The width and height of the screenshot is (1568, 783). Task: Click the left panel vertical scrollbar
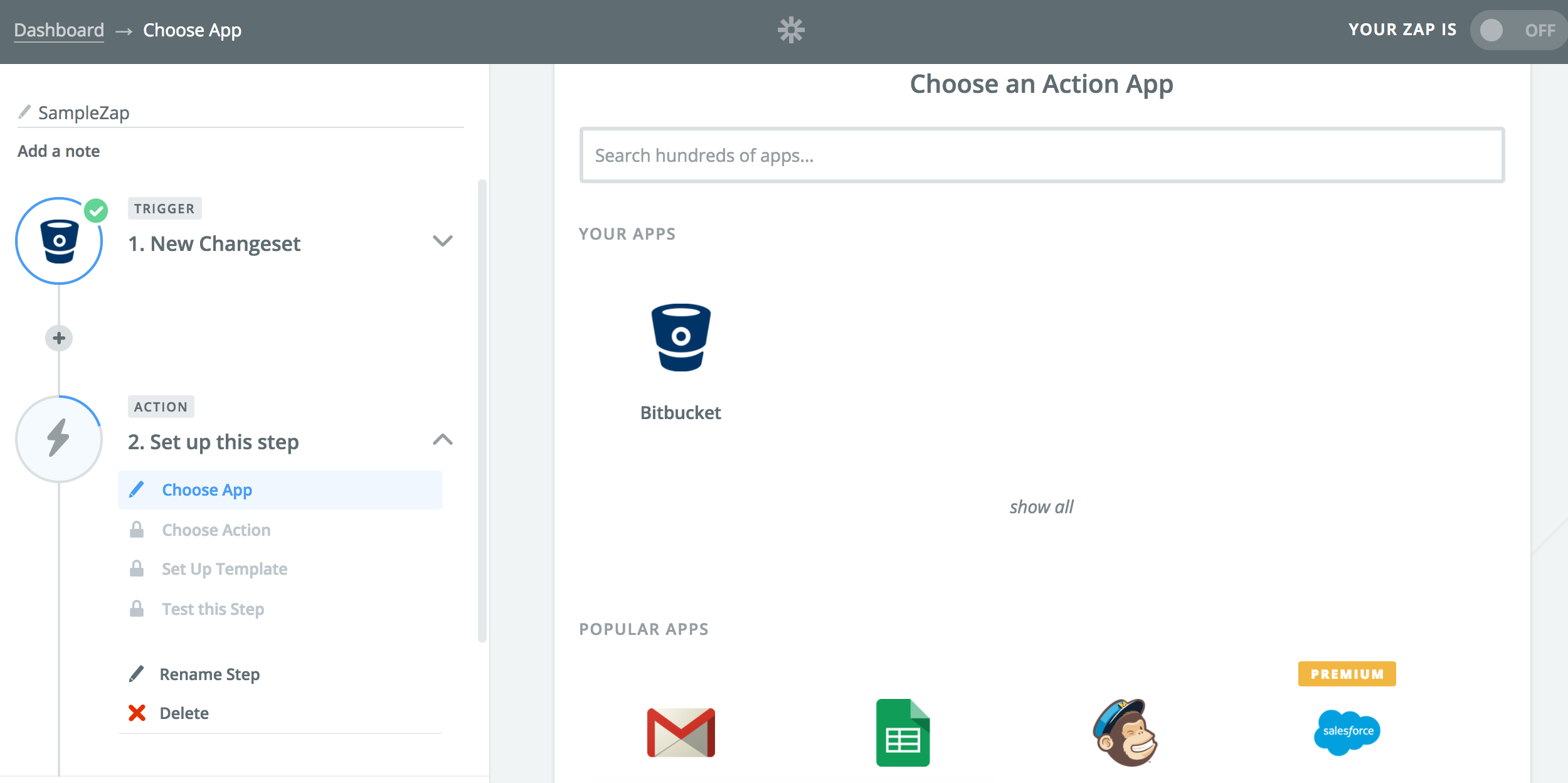coord(482,411)
